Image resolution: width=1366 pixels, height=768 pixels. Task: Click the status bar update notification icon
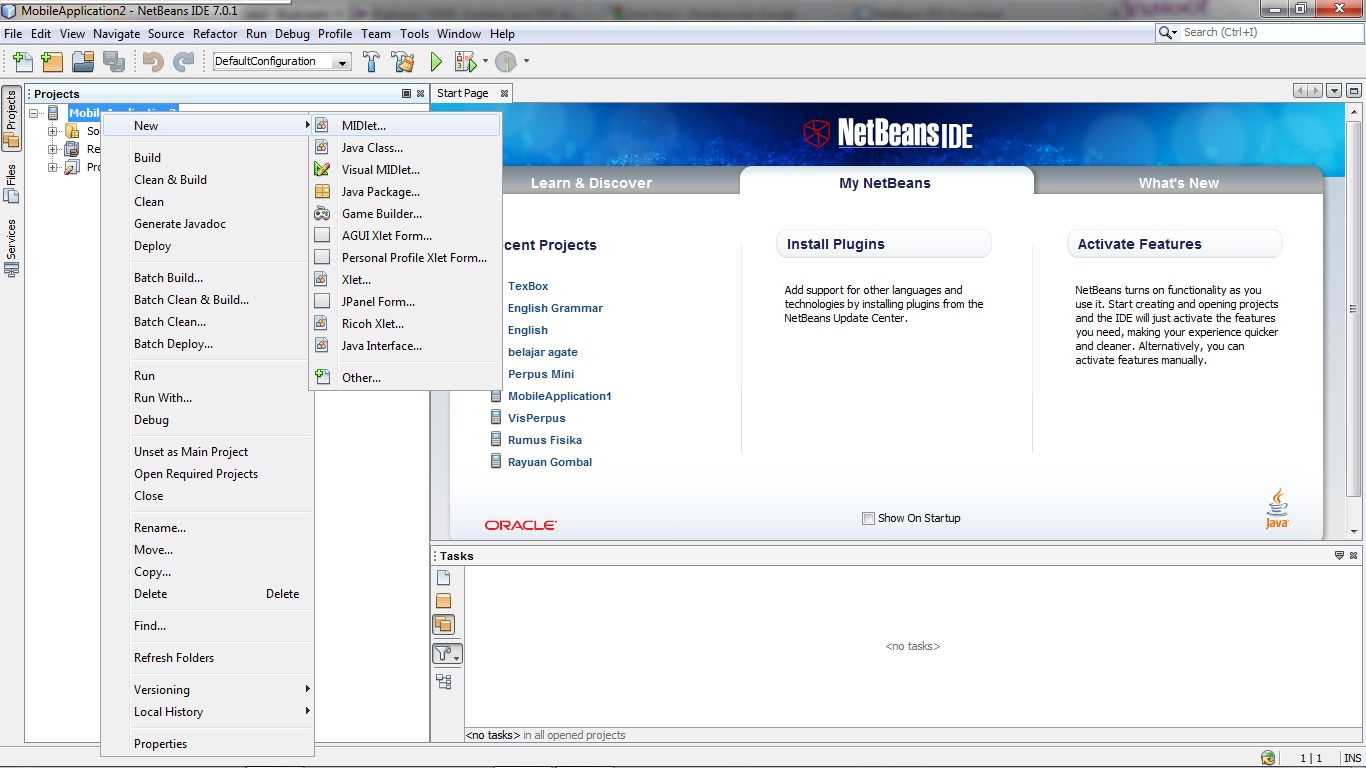click(x=1268, y=758)
